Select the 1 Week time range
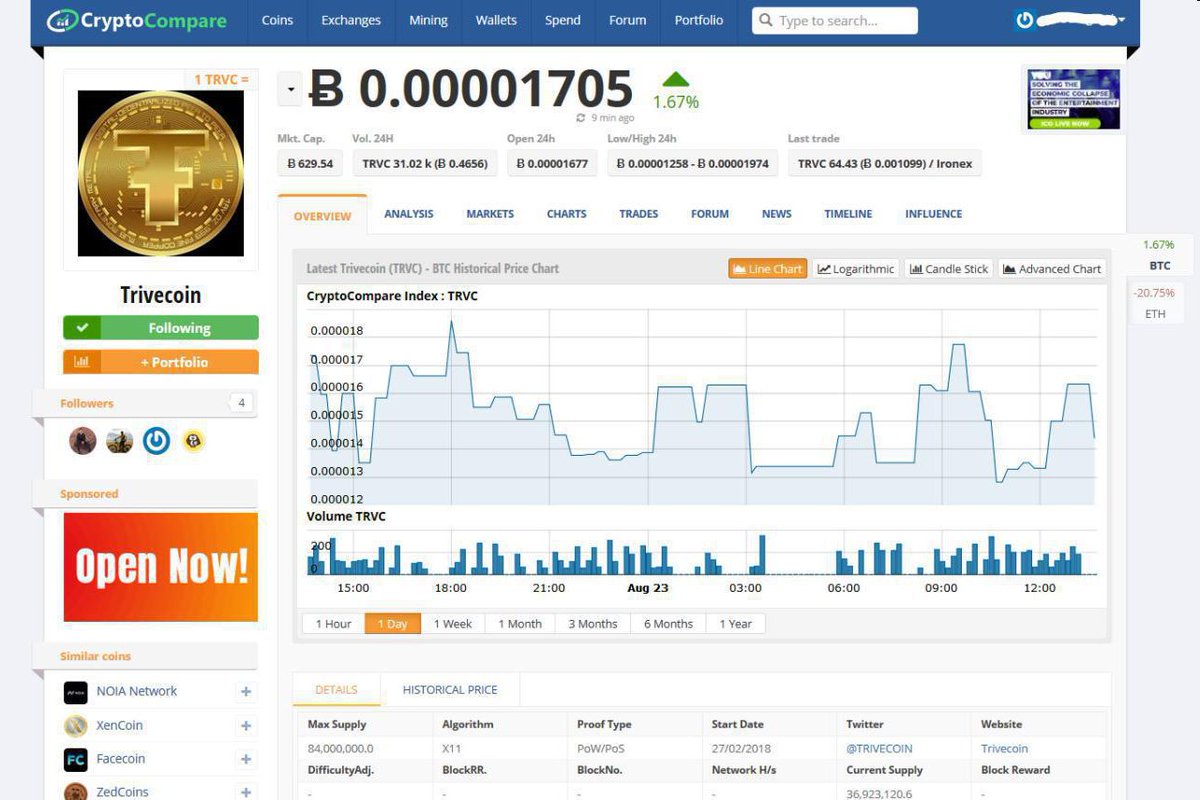This screenshot has width=1200, height=800. point(453,624)
